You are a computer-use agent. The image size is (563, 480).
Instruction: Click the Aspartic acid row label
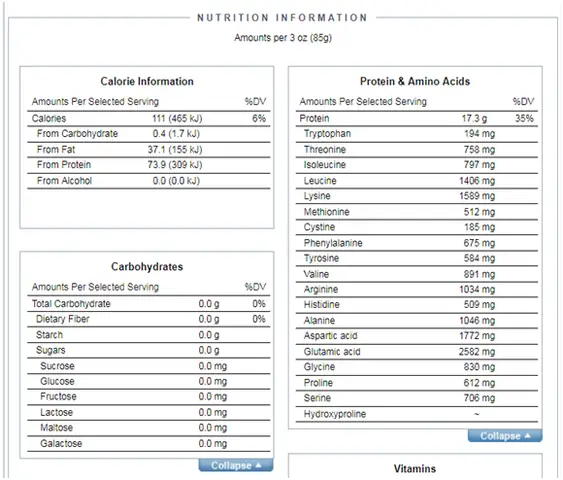tap(330, 336)
